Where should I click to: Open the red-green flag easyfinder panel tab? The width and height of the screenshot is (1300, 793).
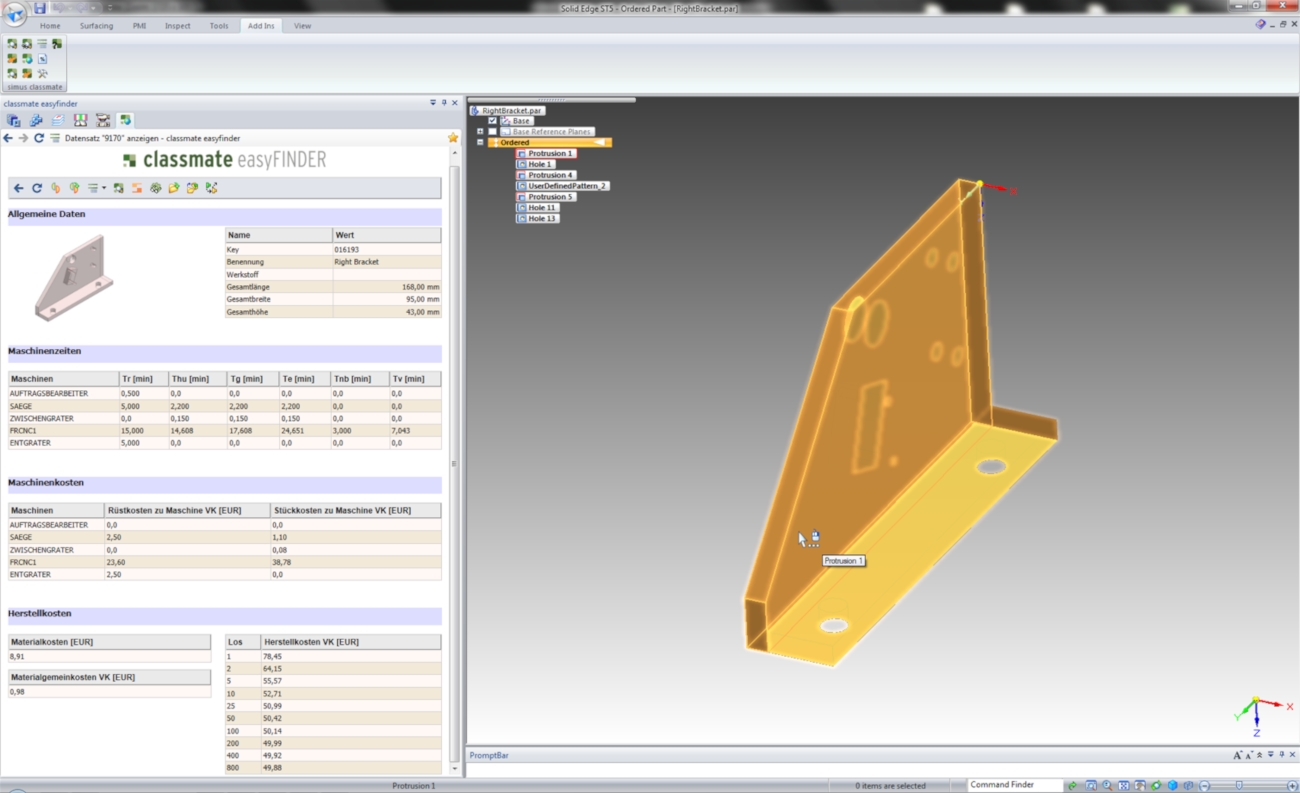(80, 120)
